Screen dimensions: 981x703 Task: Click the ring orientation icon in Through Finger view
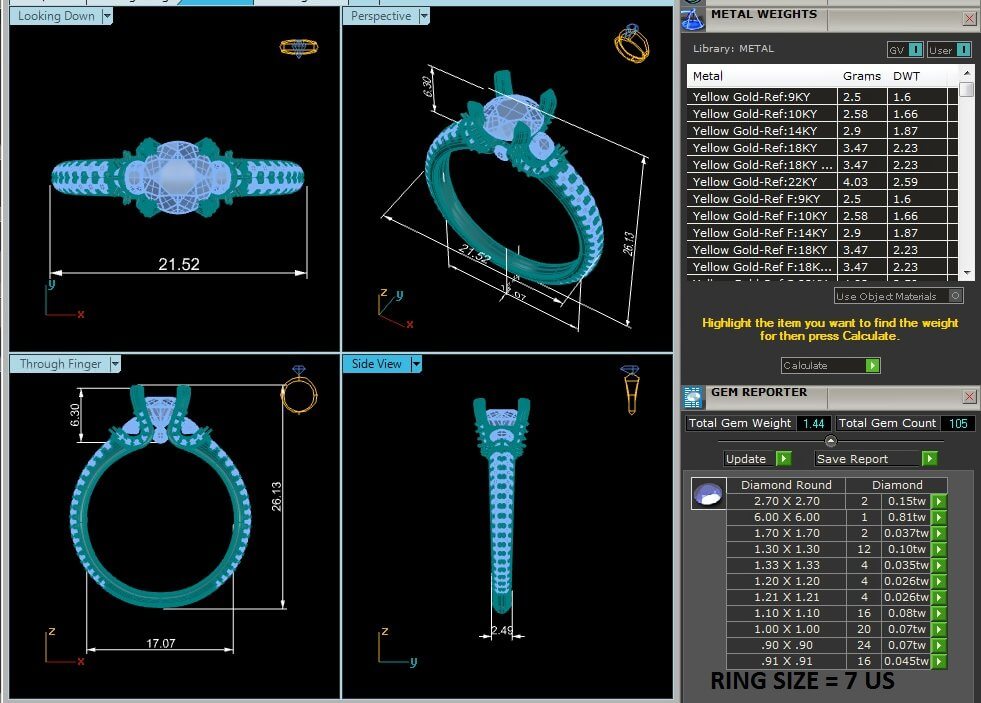[x=299, y=390]
